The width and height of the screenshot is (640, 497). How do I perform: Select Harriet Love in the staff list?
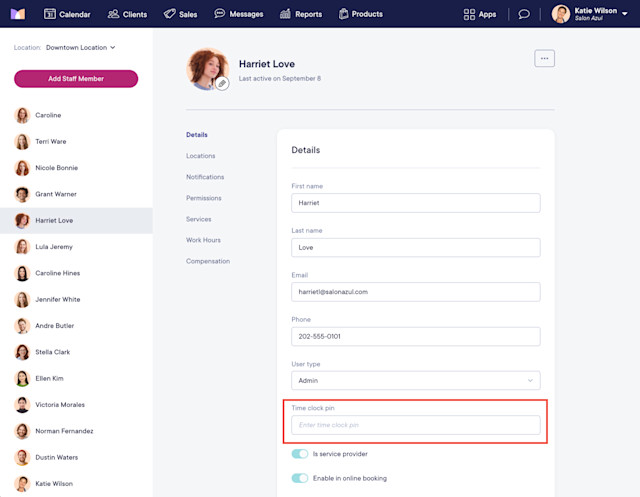tap(76, 220)
